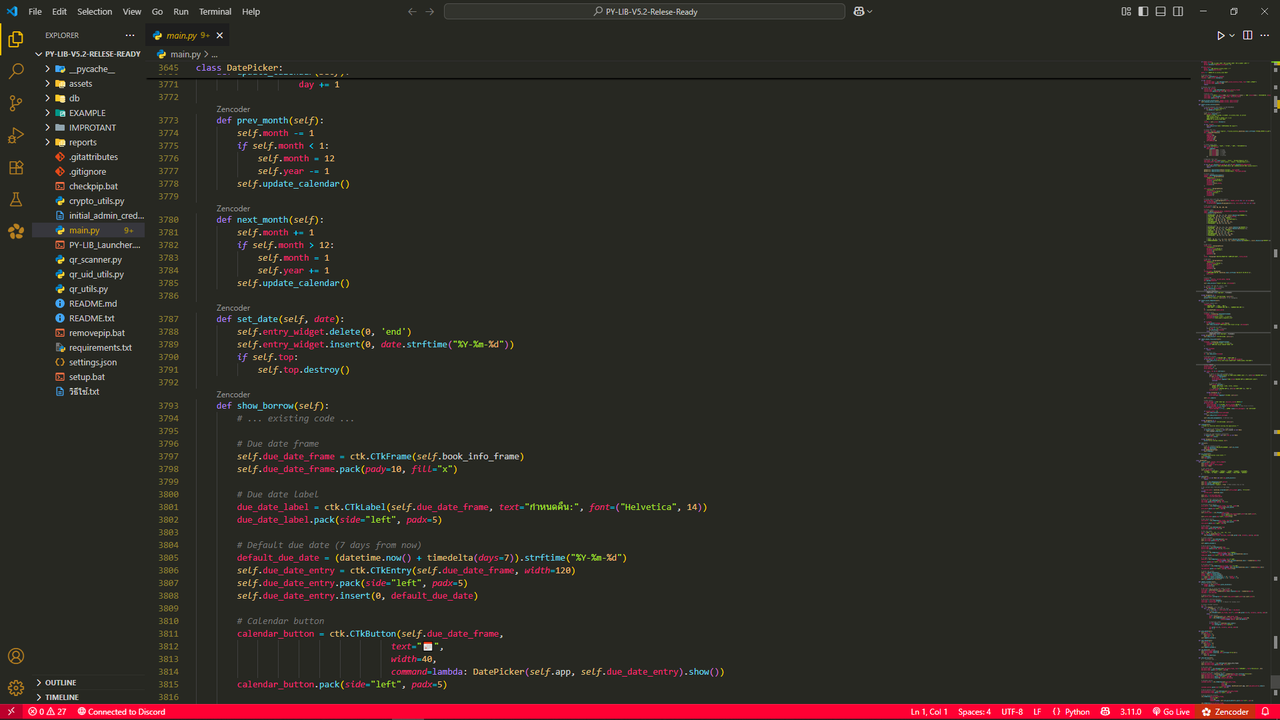This screenshot has width=1280, height=720.
Task: Open the Run and Debug panel
Action: click(15, 135)
